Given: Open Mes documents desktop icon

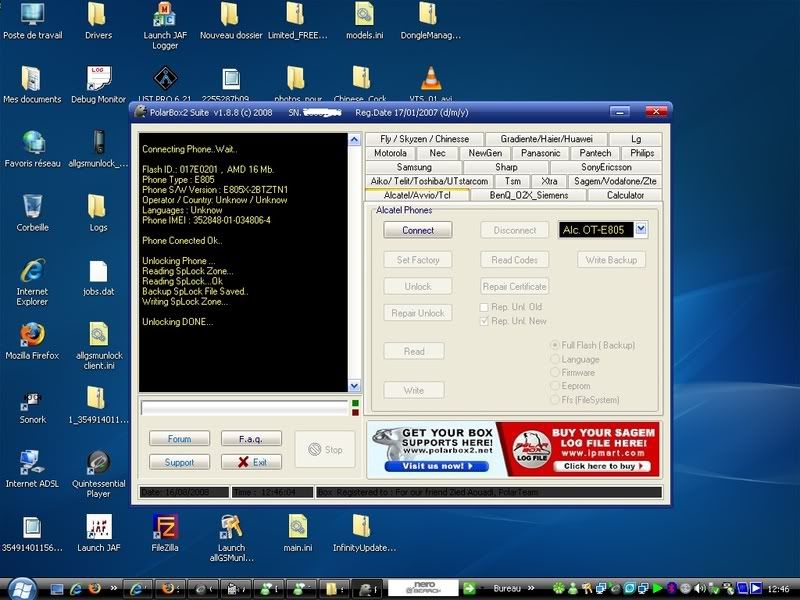Looking at the screenshot, I should [32, 84].
